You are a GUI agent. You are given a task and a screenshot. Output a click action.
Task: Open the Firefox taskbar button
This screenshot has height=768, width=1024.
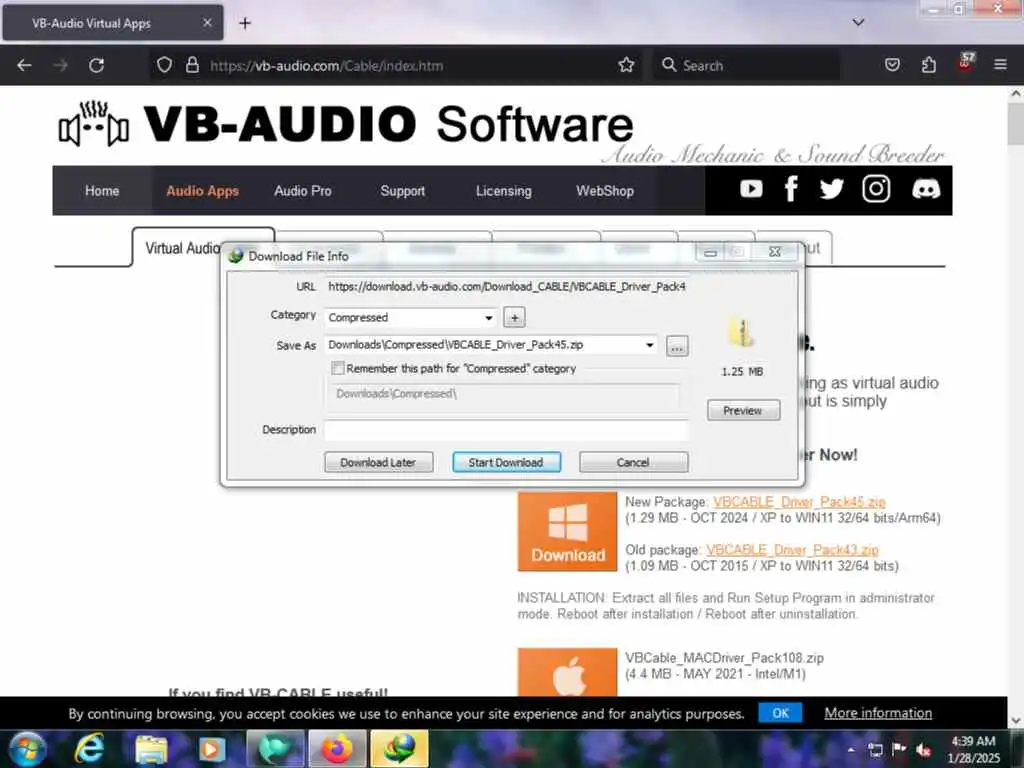pos(336,749)
